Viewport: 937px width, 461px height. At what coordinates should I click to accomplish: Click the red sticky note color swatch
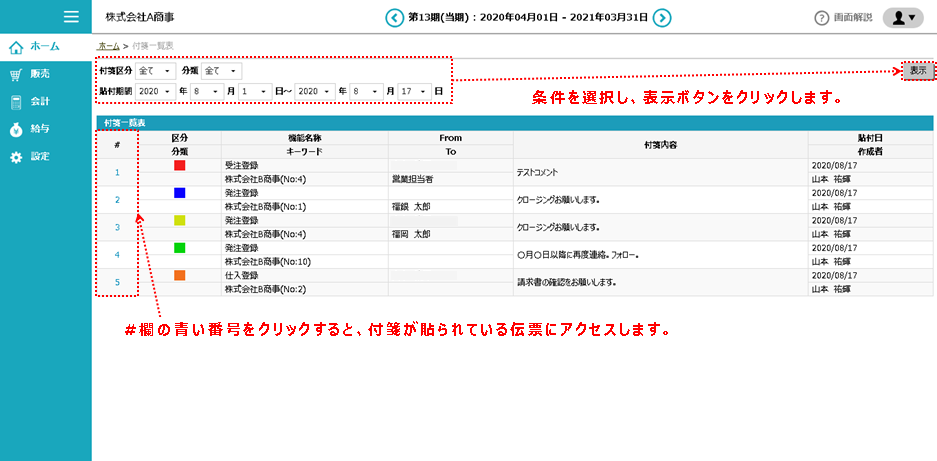(x=179, y=165)
